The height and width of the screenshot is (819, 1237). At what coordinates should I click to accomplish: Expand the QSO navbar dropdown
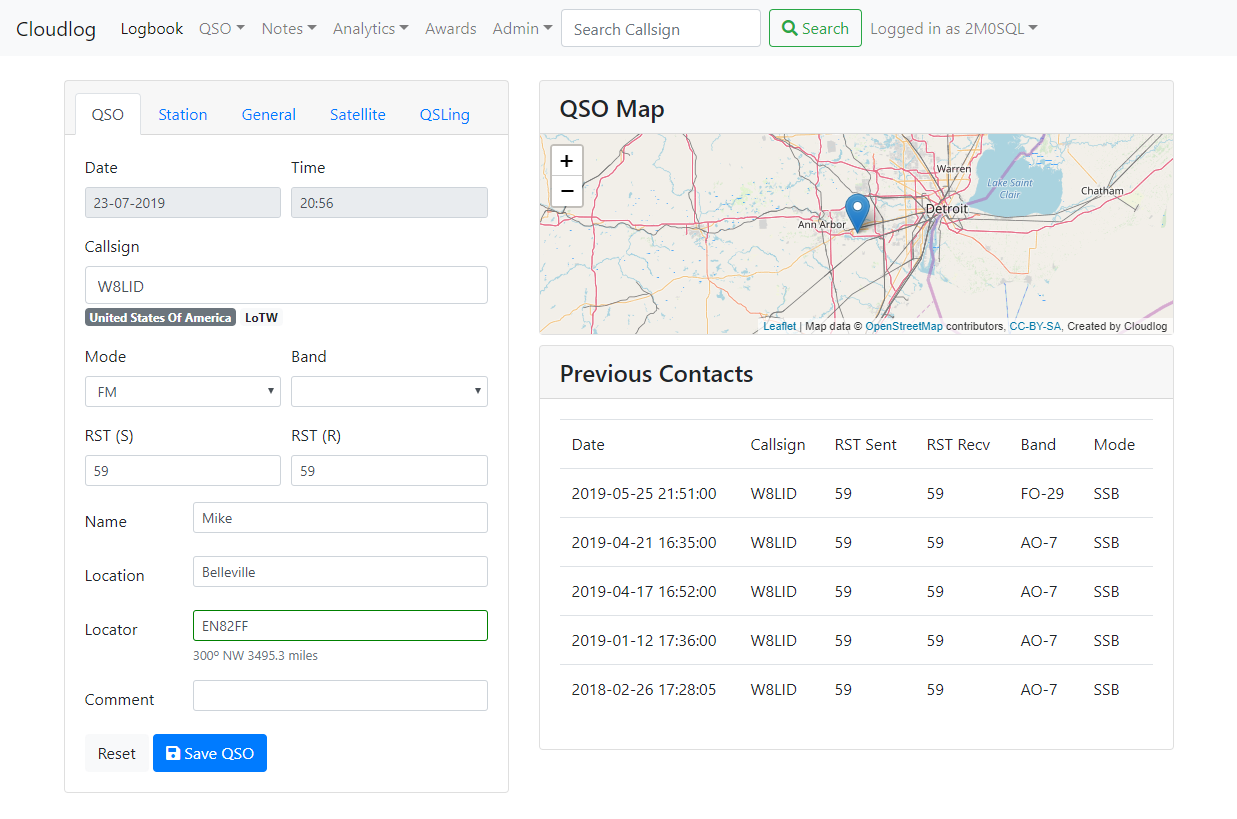coord(222,29)
